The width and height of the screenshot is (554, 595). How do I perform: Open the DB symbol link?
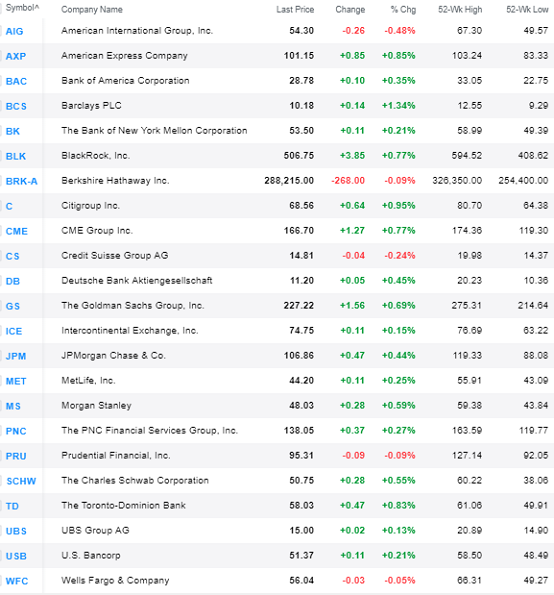pyautogui.click(x=13, y=282)
